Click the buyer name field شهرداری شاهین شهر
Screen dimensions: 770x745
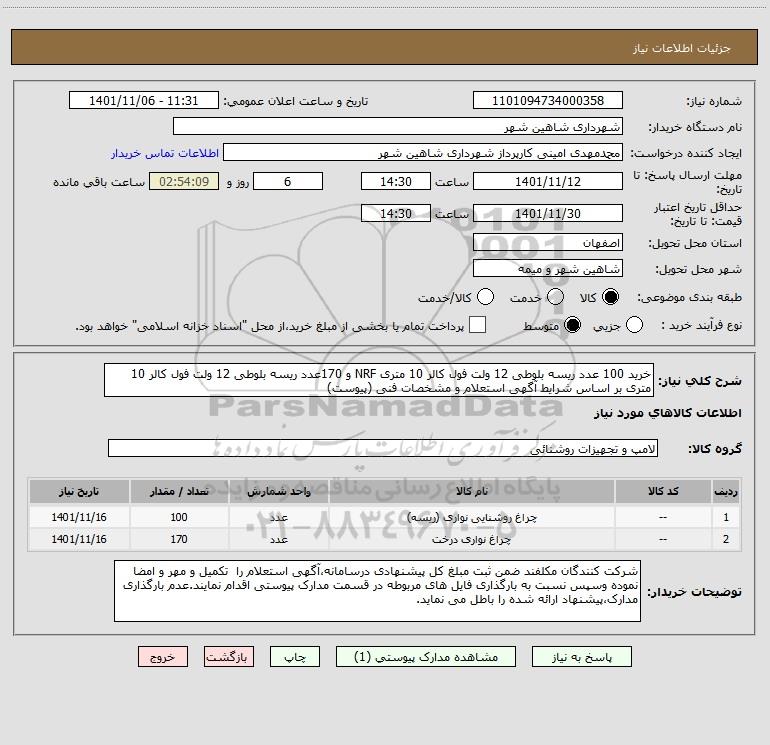[x=398, y=126]
